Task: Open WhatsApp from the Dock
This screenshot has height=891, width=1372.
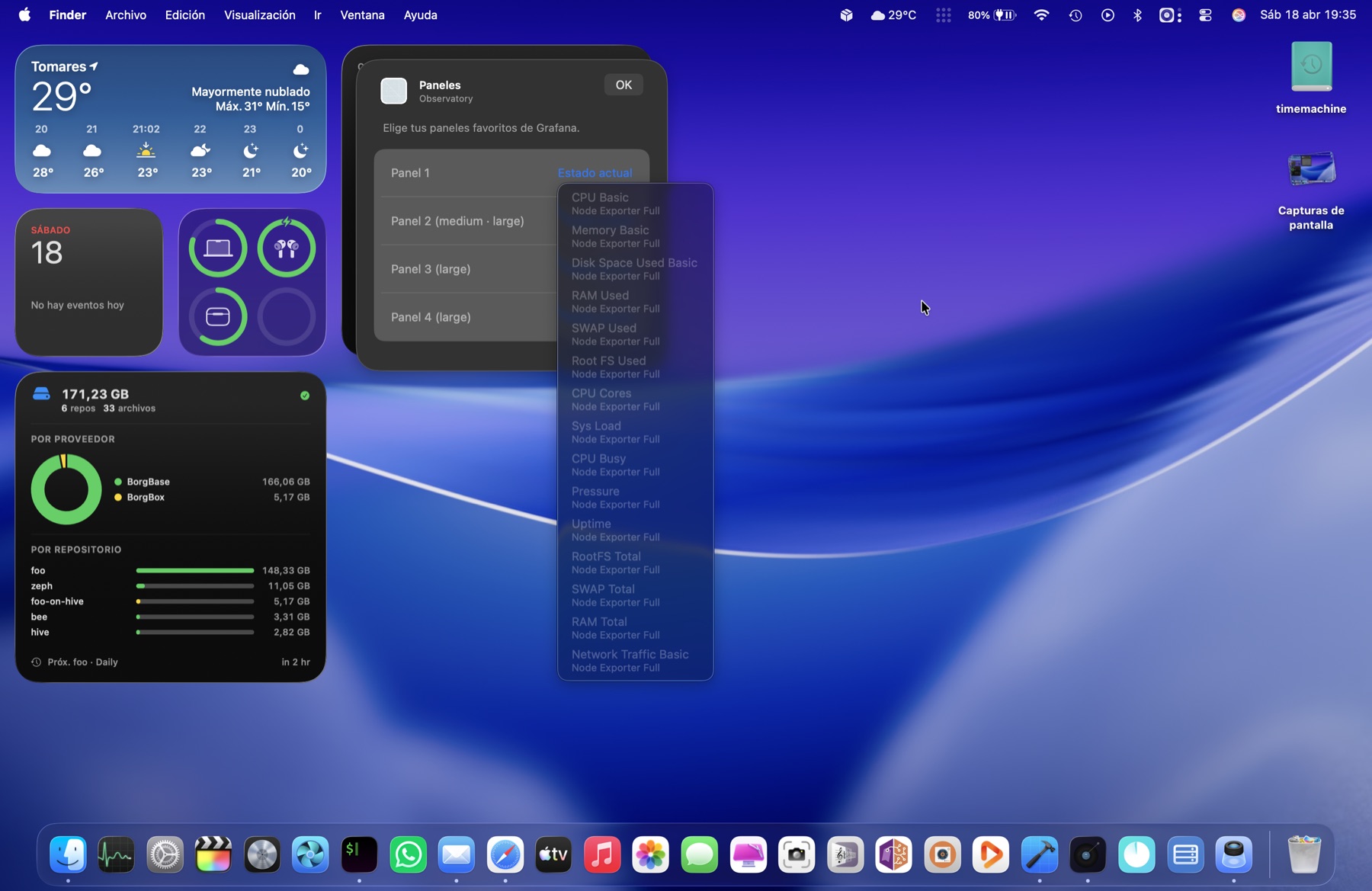Action: point(409,854)
